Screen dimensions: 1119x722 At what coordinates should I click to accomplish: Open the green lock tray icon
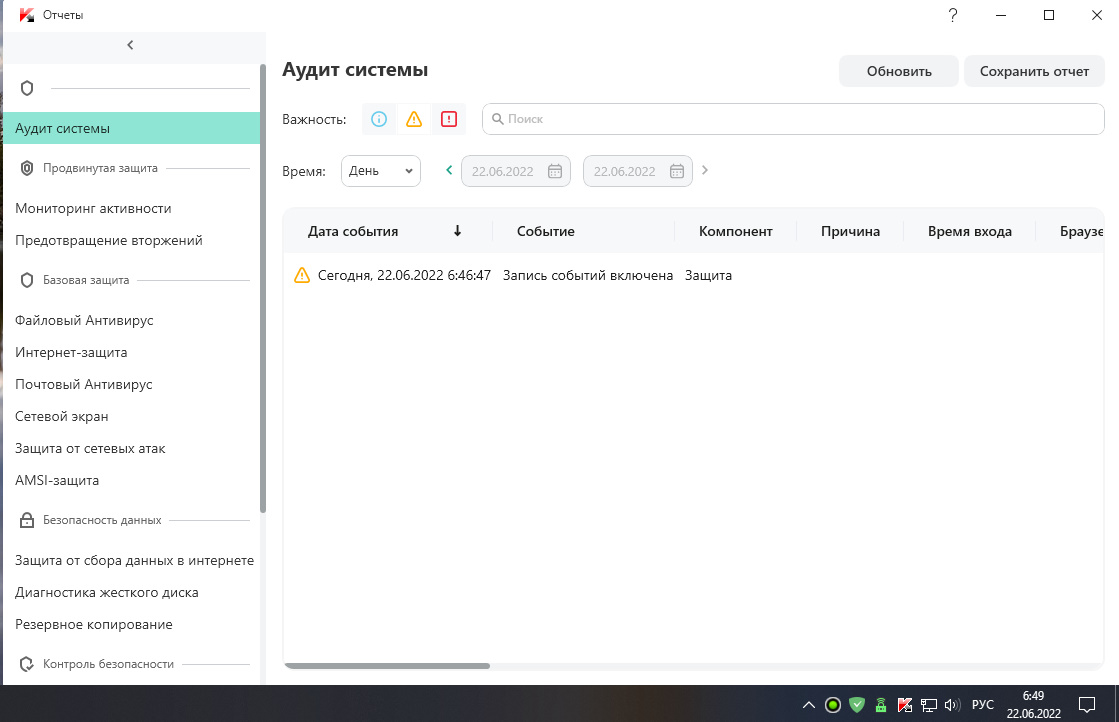pos(881,705)
